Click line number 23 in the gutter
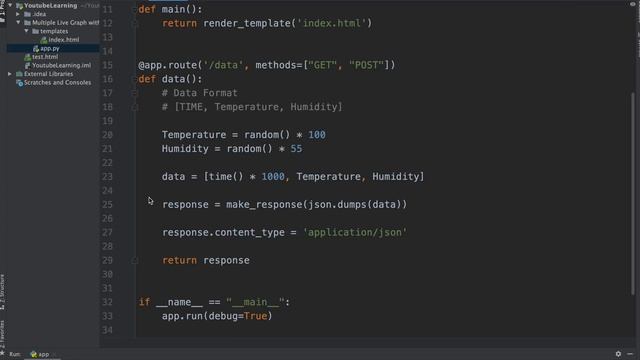The image size is (640, 360). point(107,177)
